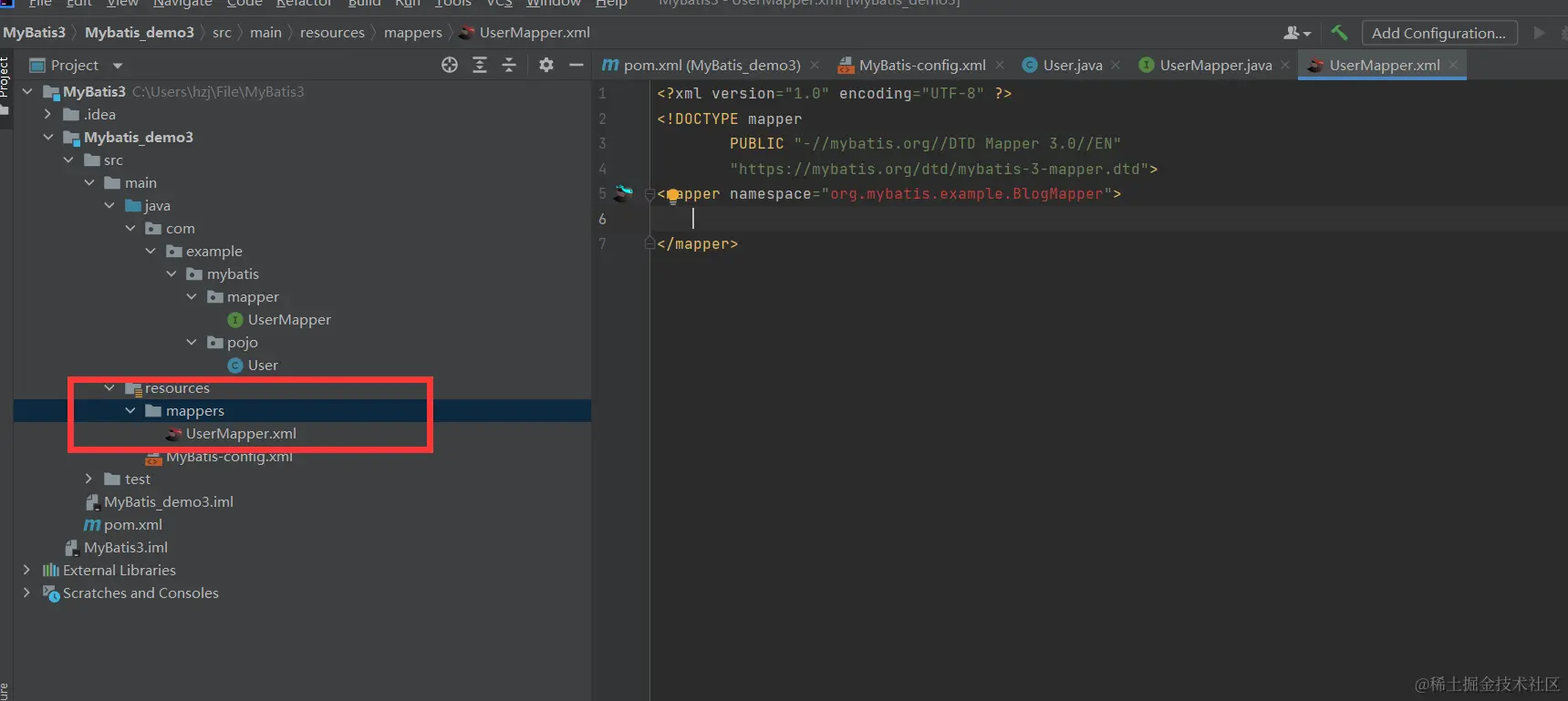Select MyBatis-config.xml in project tree
1568x701 pixels.
[x=219, y=456]
